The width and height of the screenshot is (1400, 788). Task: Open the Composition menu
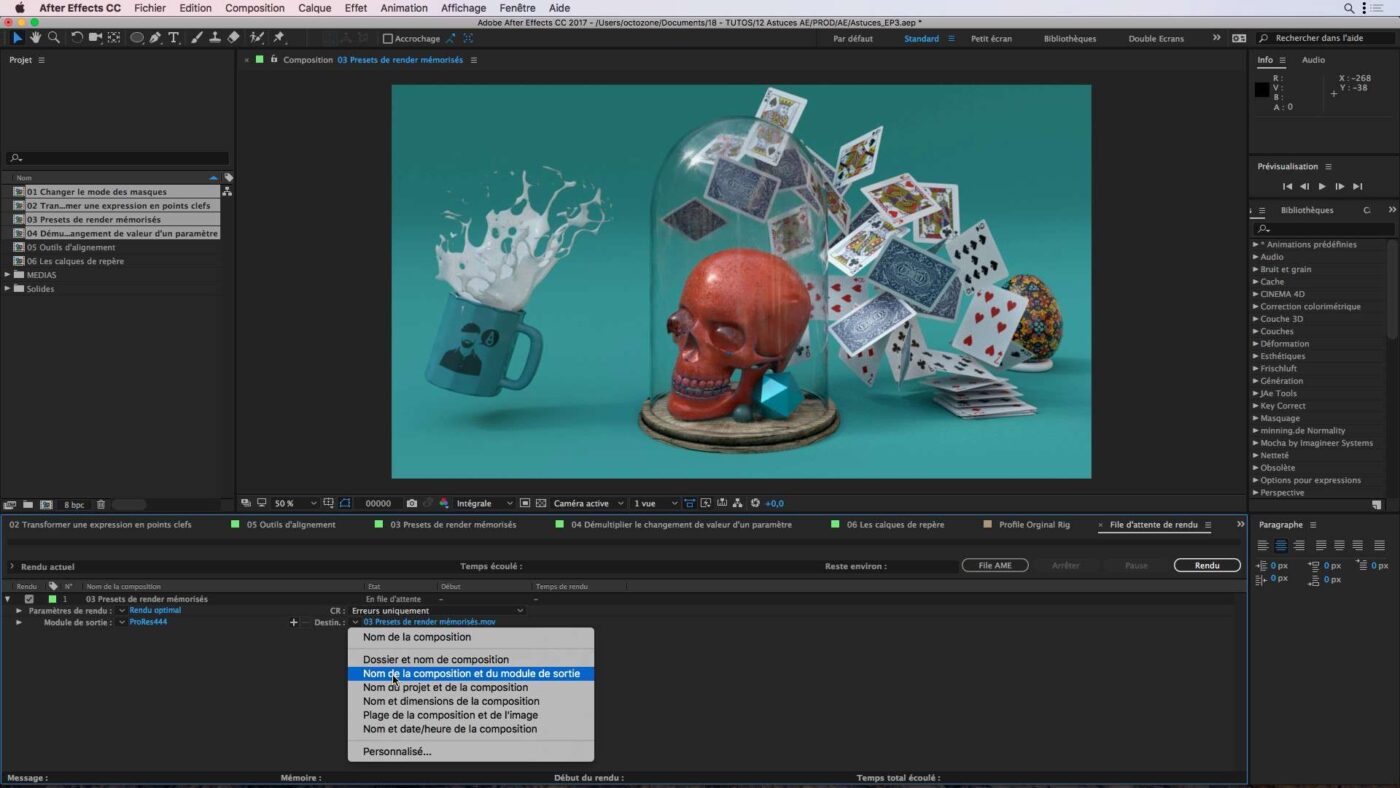coord(254,8)
